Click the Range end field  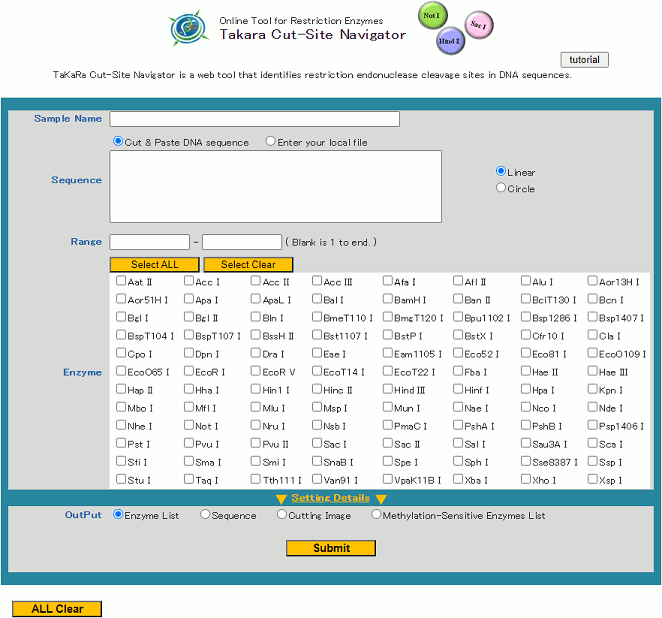click(x=242, y=242)
